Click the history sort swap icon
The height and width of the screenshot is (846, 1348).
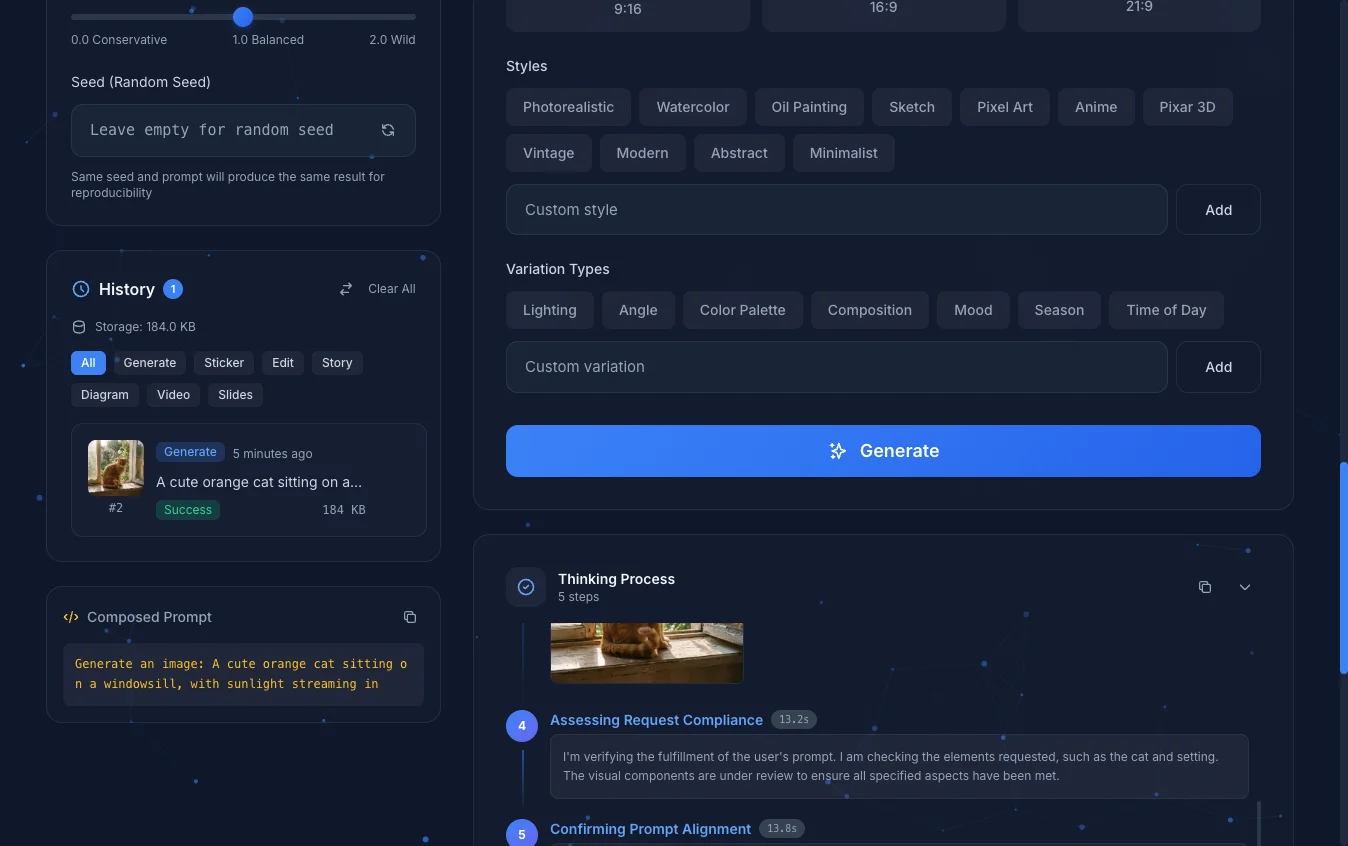click(346, 289)
